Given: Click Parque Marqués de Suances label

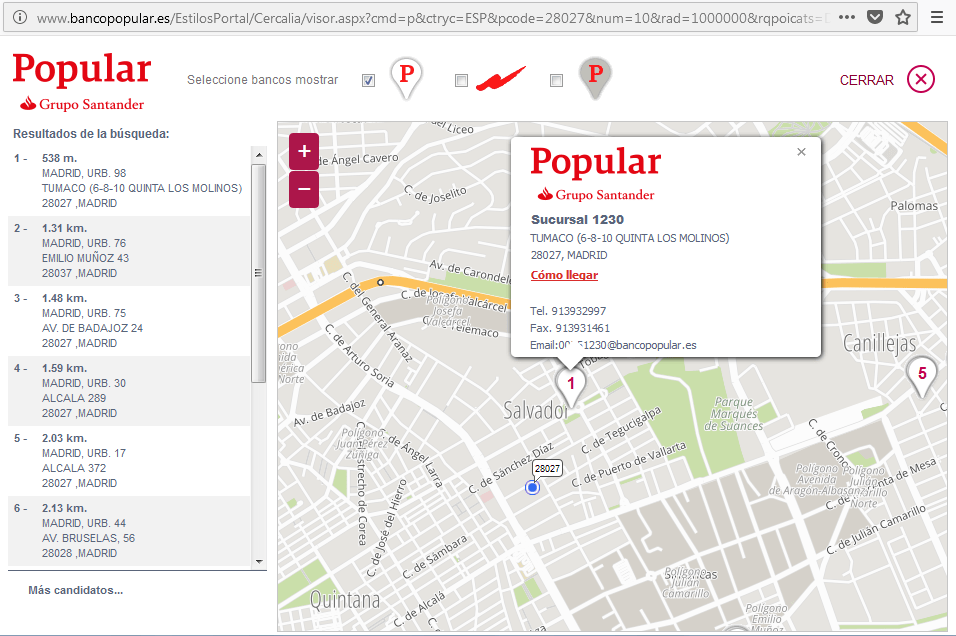Looking at the screenshot, I should pyautogui.click(x=733, y=414).
